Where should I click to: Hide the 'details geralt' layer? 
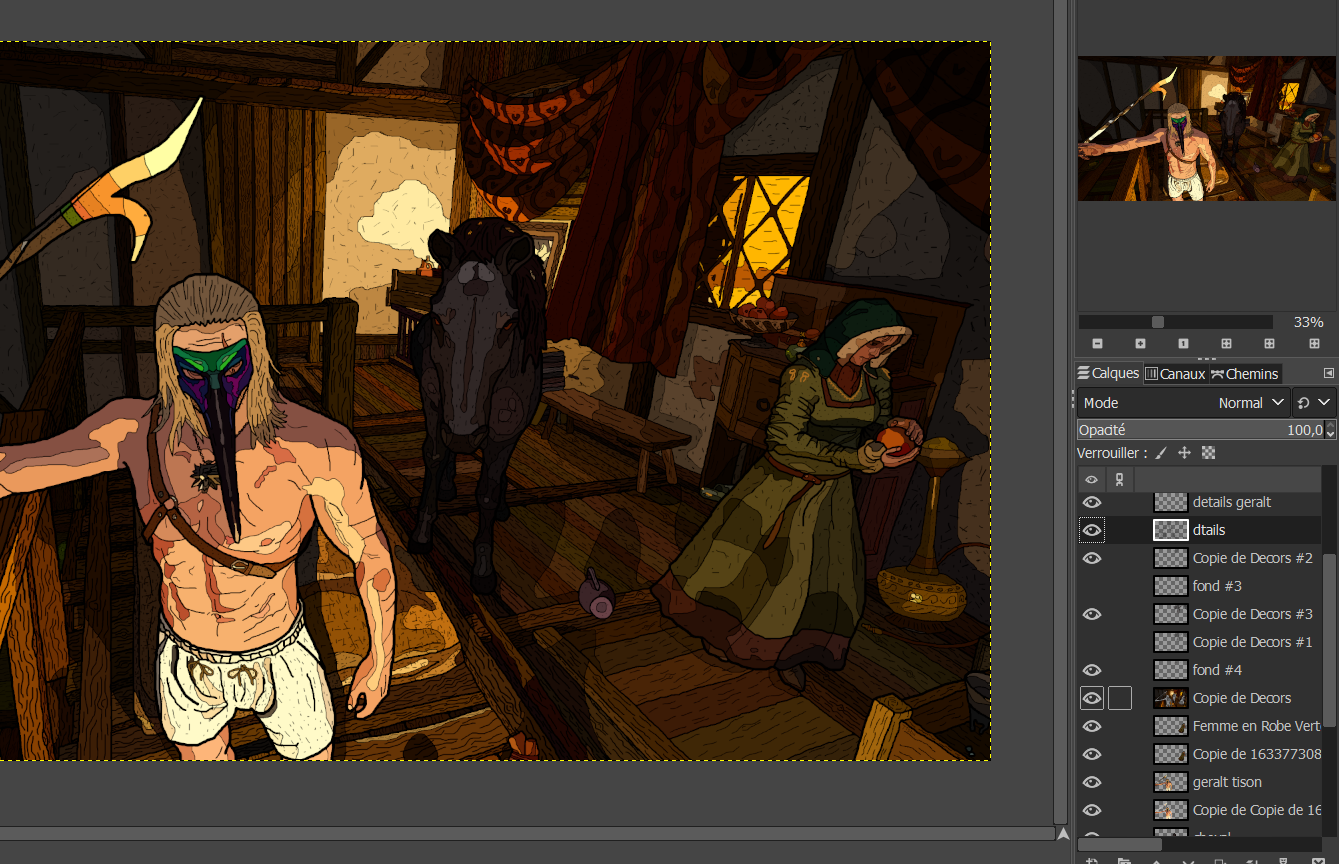1092,502
